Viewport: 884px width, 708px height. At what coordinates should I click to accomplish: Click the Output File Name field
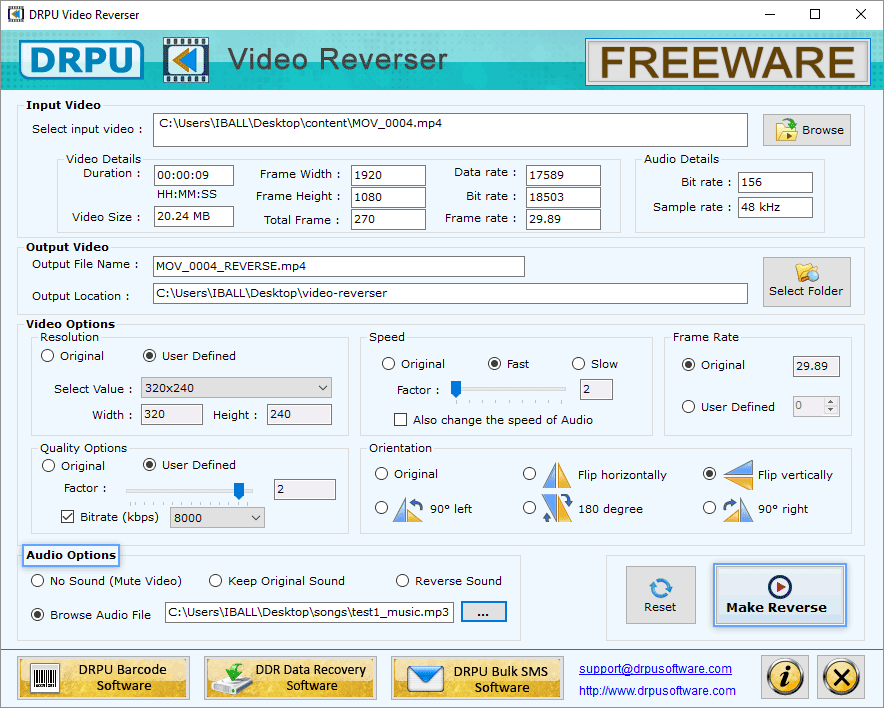coord(339,266)
